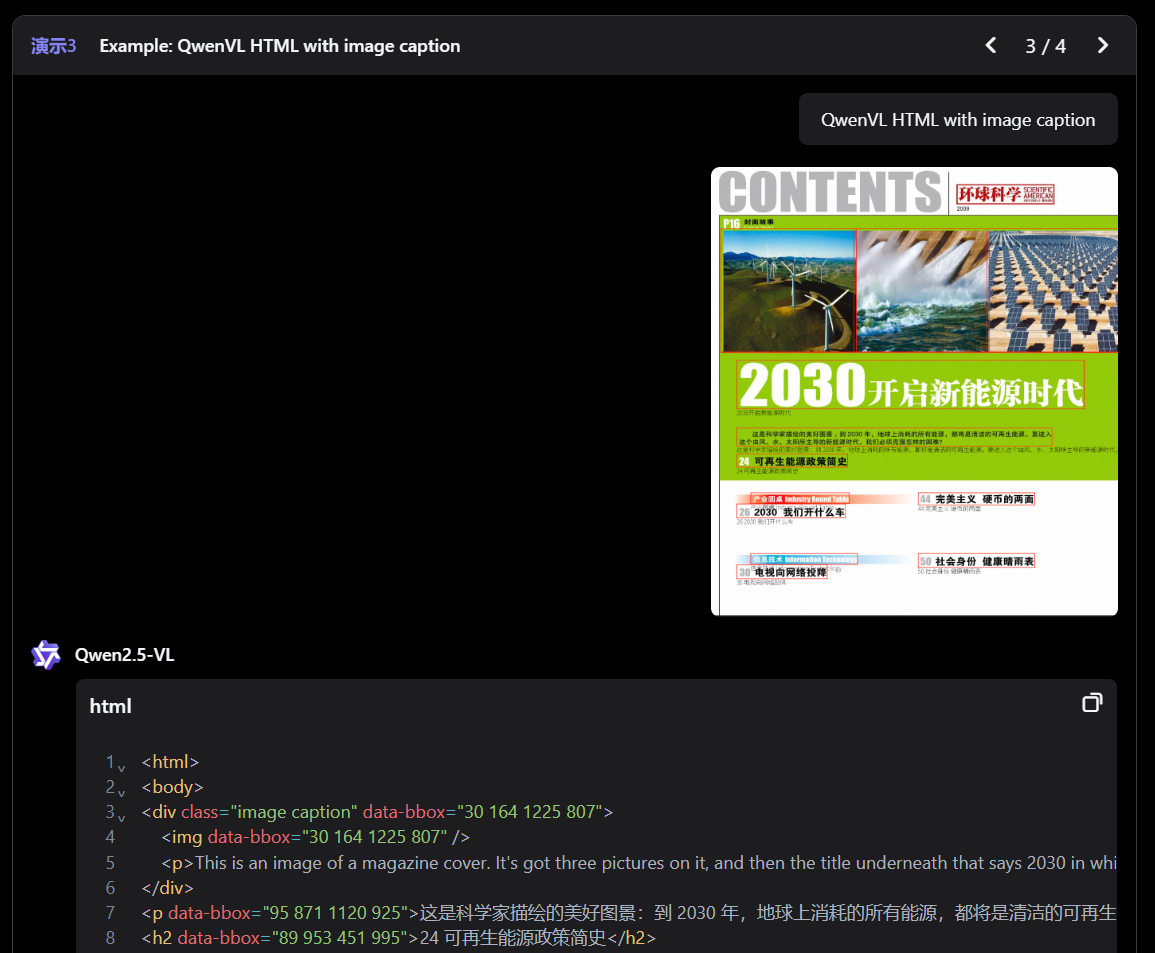Click the Qwen2.5-VL avatar logo
1155x953 pixels.
46,655
